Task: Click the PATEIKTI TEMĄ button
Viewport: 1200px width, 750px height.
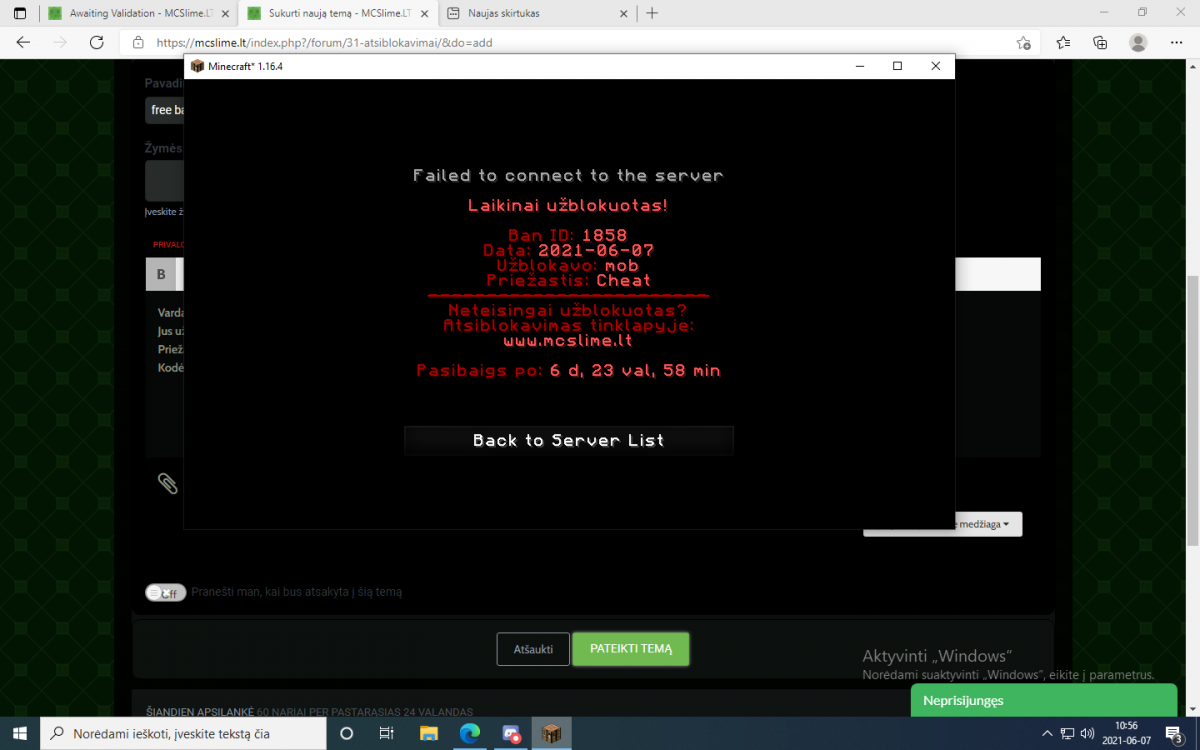Action: (x=631, y=649)
